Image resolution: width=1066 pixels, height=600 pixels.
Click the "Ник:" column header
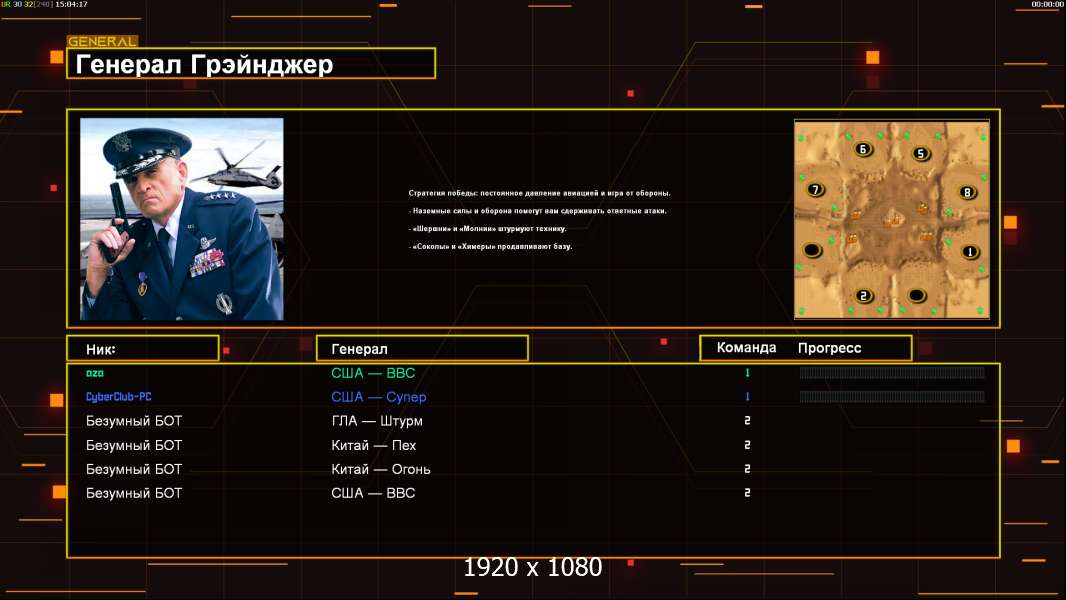[143, 349]
